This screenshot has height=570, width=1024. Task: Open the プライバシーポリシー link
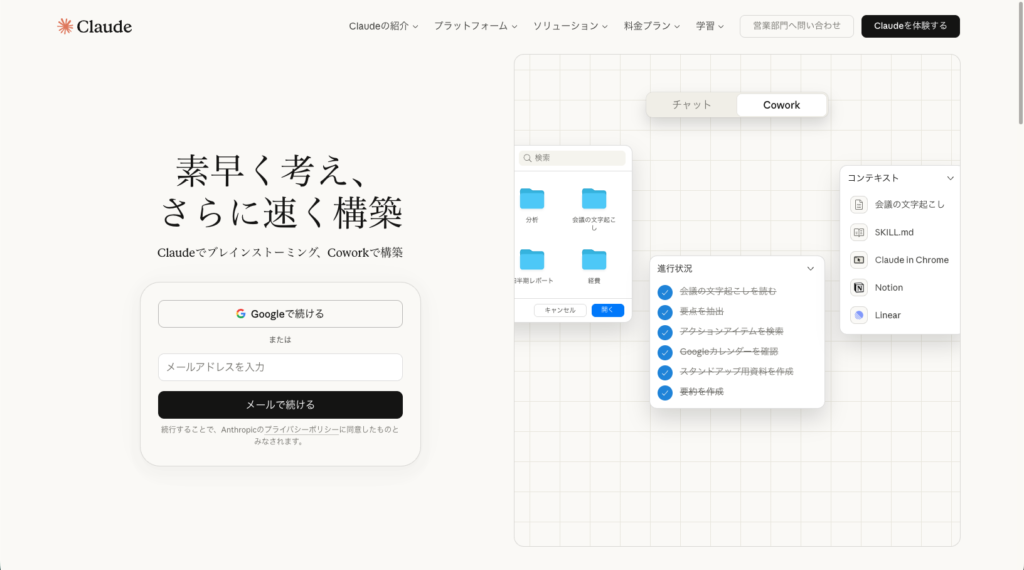(300, 429)
